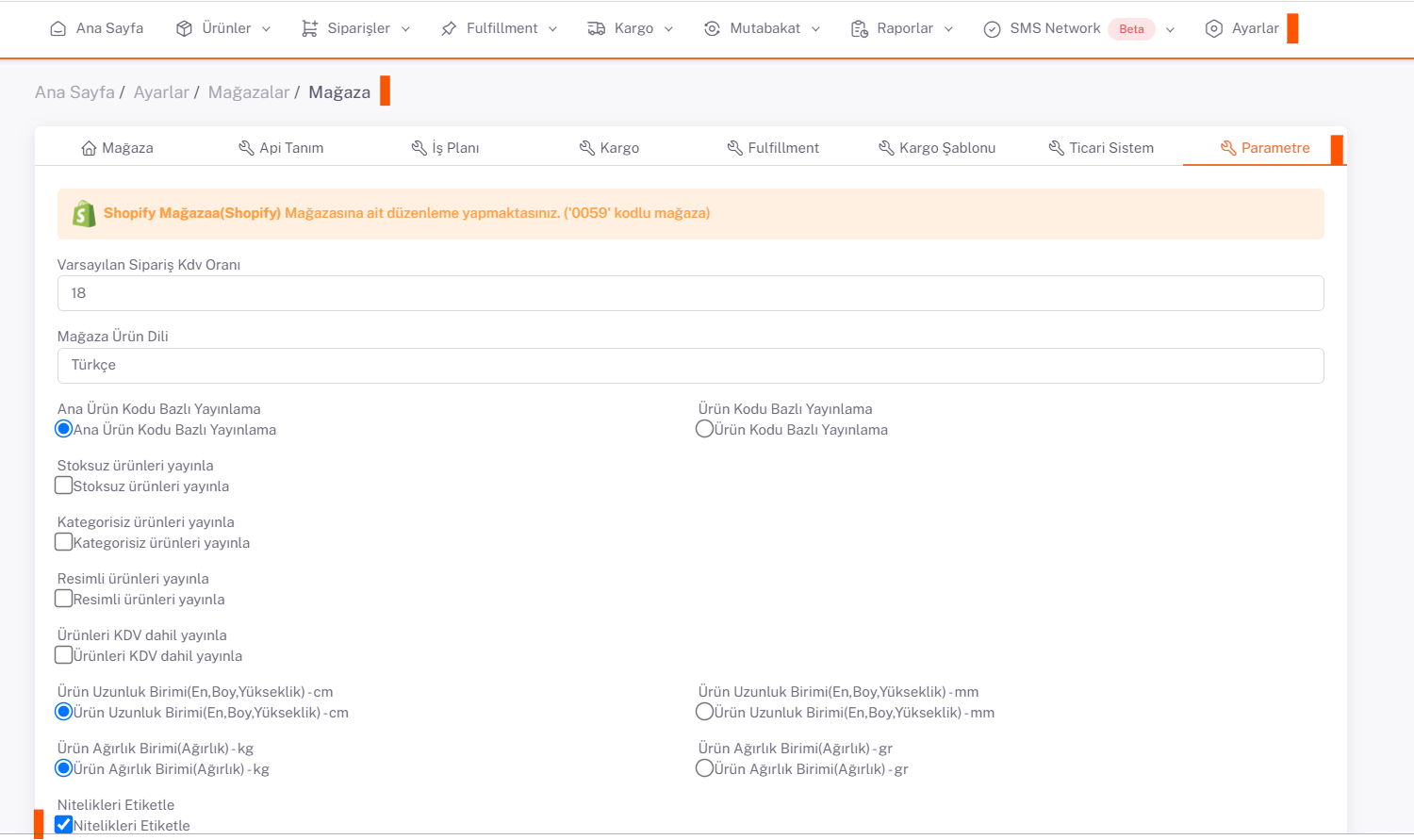This screenshot has width=1414, height=840.
Task: Click Ana Sayfa breadcrumb link
Action: coord(74,92)
